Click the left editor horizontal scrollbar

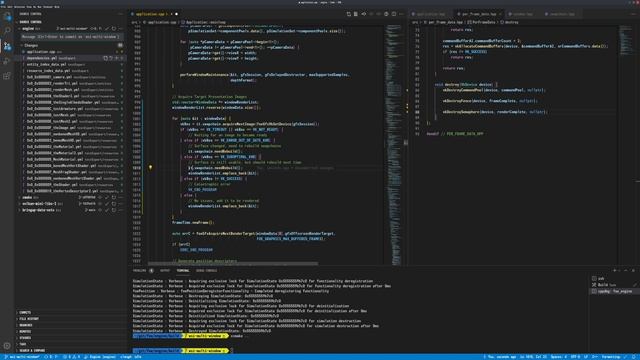pyautogui.click(x=233, y=264)
